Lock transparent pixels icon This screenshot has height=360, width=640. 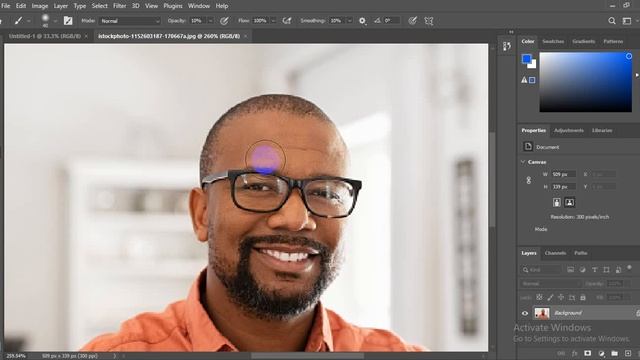pos(539,298)
